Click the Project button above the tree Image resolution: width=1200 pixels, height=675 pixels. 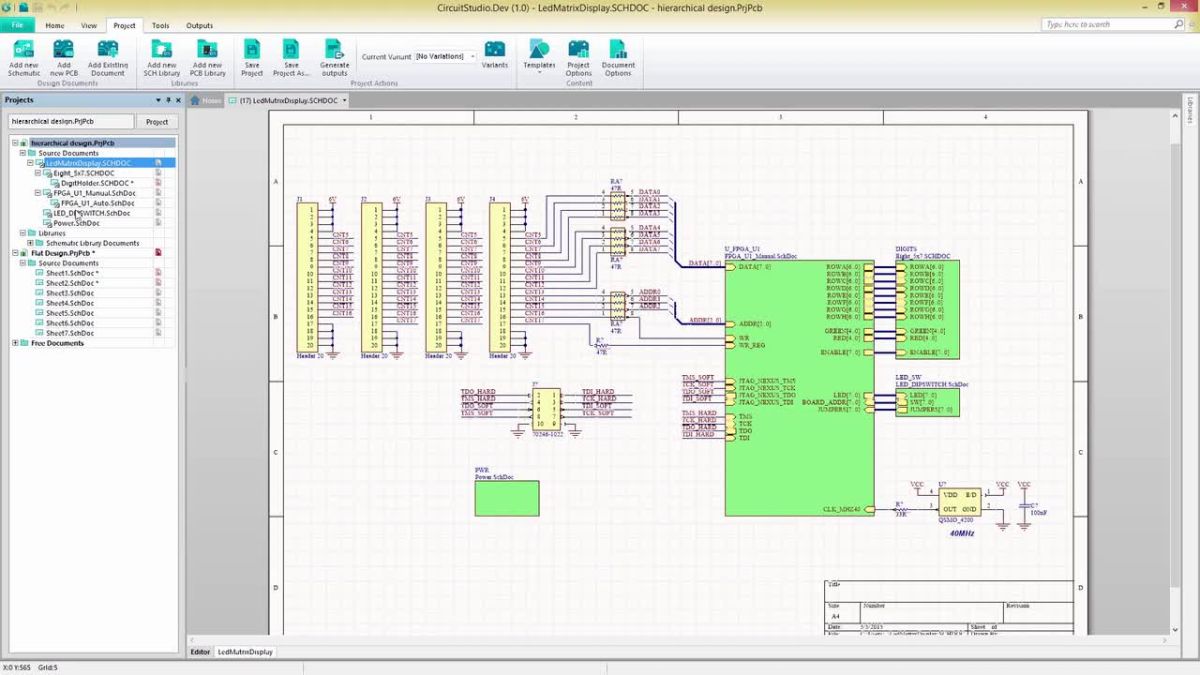[x=157, y=120]
